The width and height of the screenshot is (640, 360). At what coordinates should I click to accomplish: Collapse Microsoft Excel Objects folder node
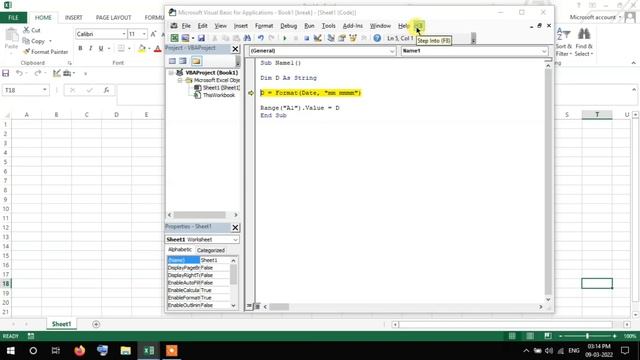coord(180,80)
